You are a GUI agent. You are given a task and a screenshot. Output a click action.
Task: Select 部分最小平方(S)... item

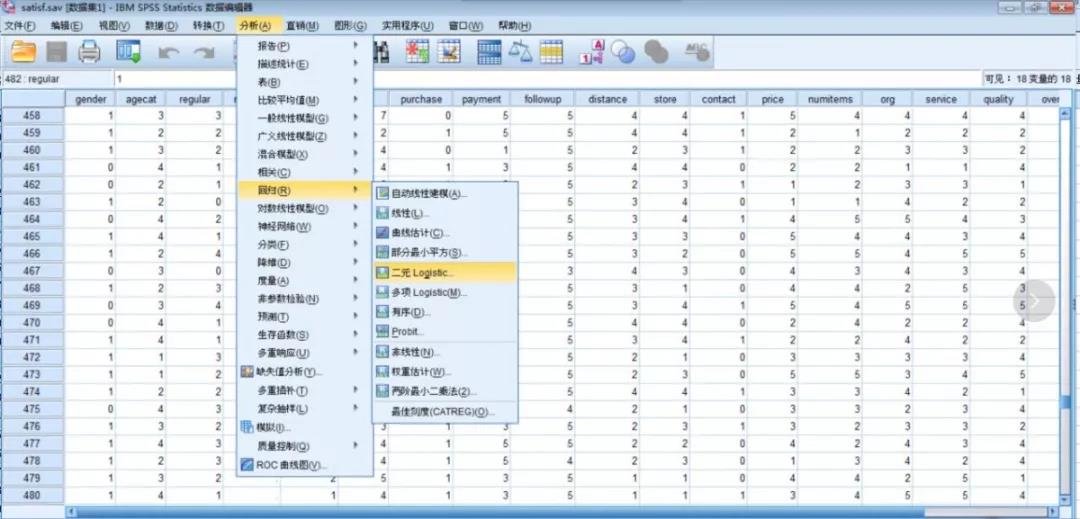pos(444,253)
